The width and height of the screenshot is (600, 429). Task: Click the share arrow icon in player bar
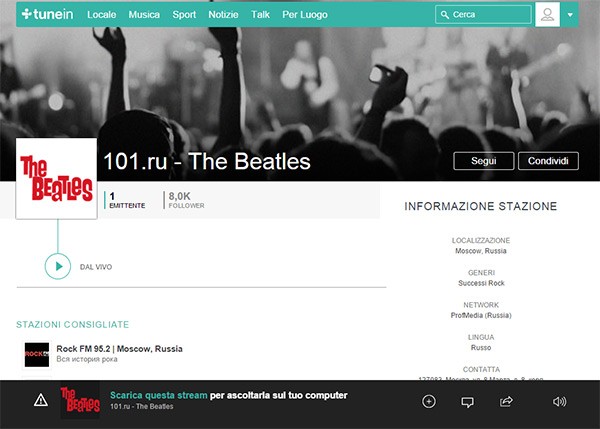point(506,401)
